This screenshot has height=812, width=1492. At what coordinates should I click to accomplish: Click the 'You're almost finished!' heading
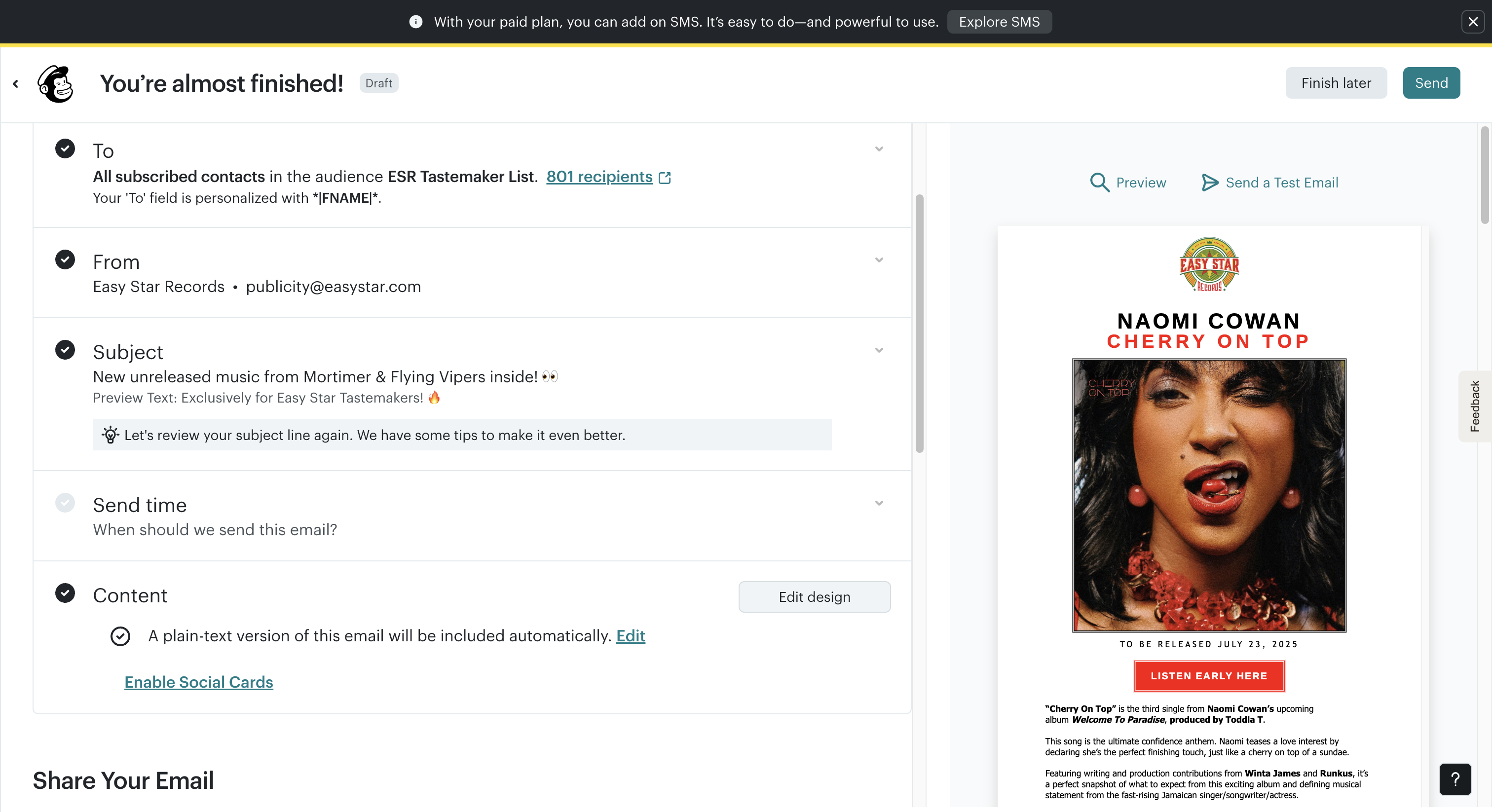pos(222,83)
